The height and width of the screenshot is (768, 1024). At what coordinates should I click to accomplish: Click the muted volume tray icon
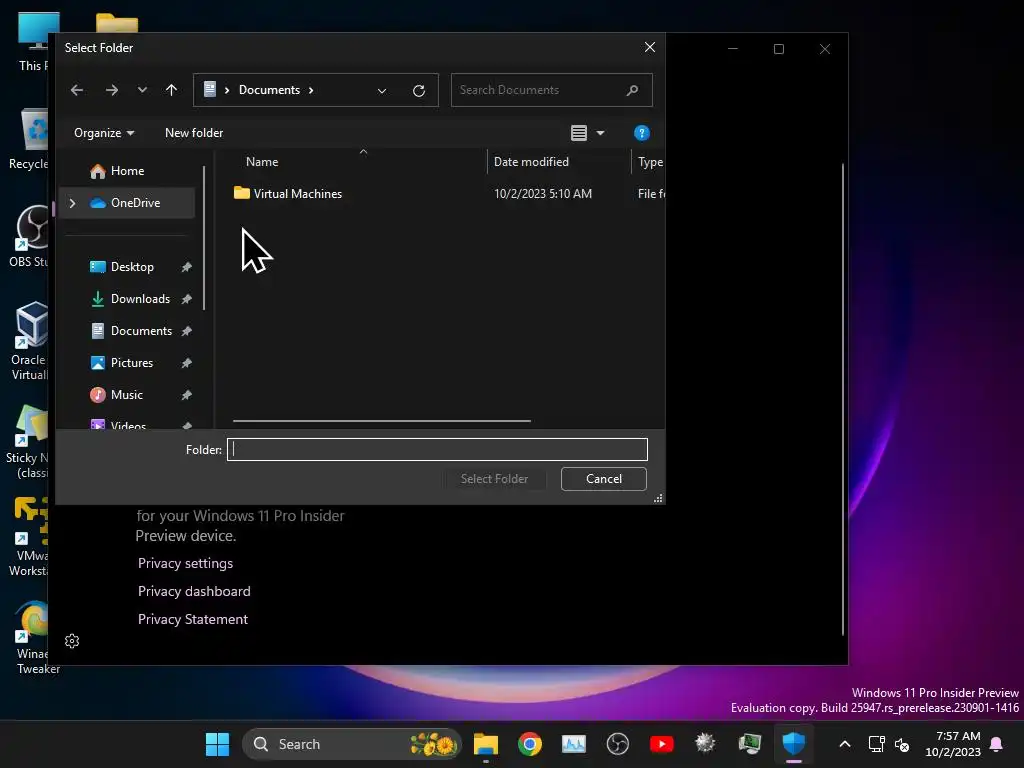tap(902, 744)
